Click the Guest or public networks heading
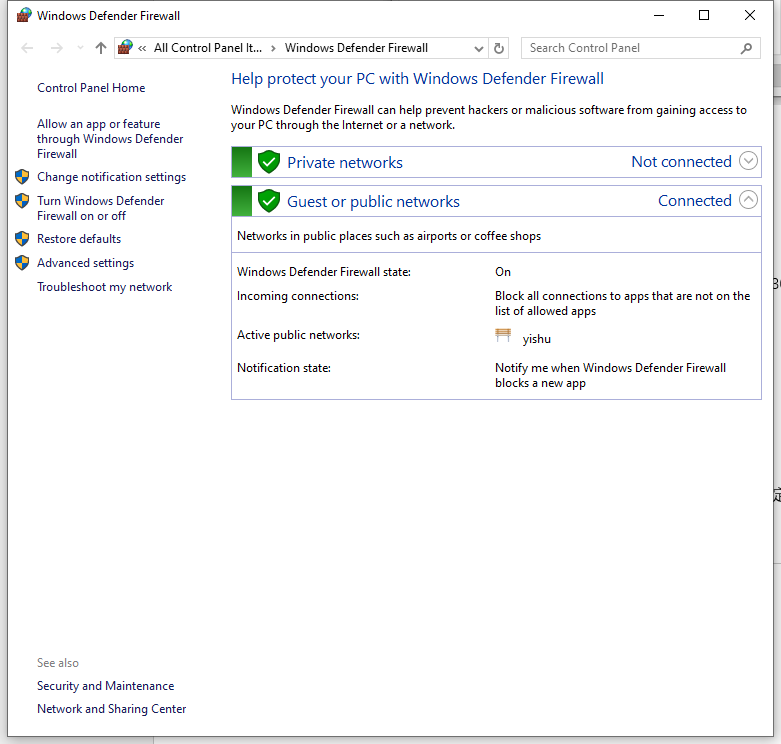This screenshot has width=781, height=744. (373, 201)
